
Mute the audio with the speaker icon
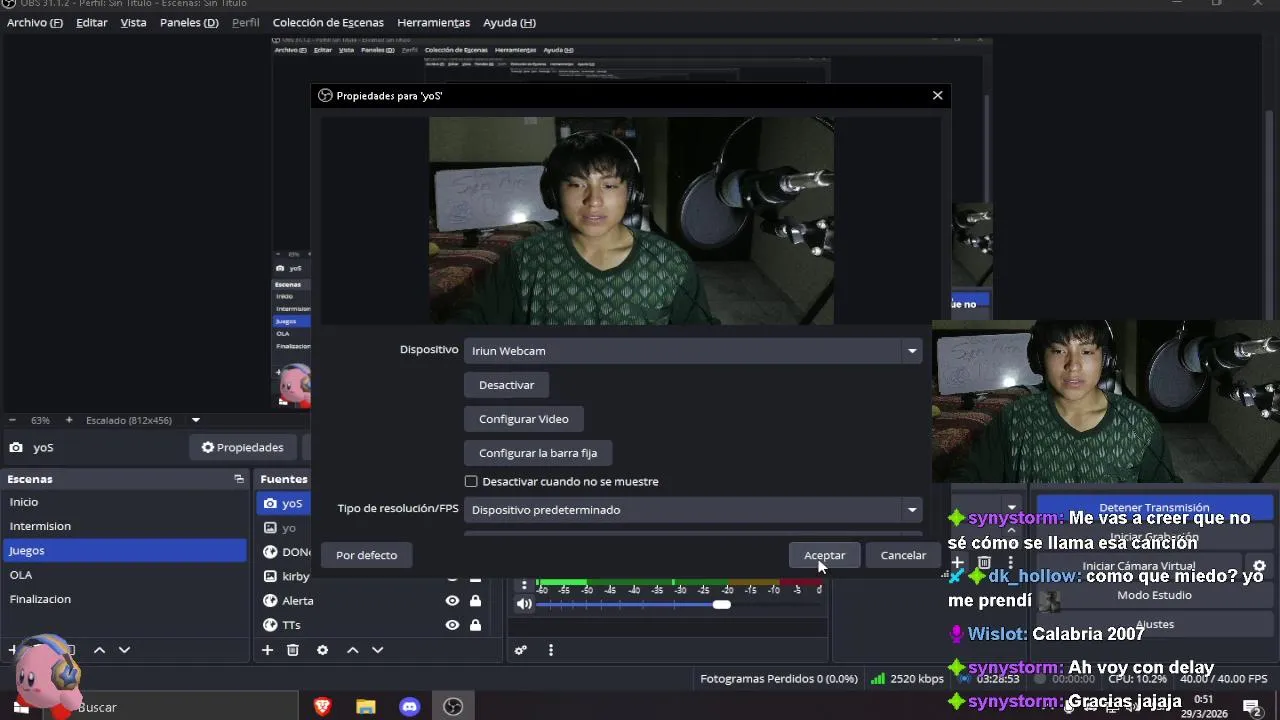point(524,604)
